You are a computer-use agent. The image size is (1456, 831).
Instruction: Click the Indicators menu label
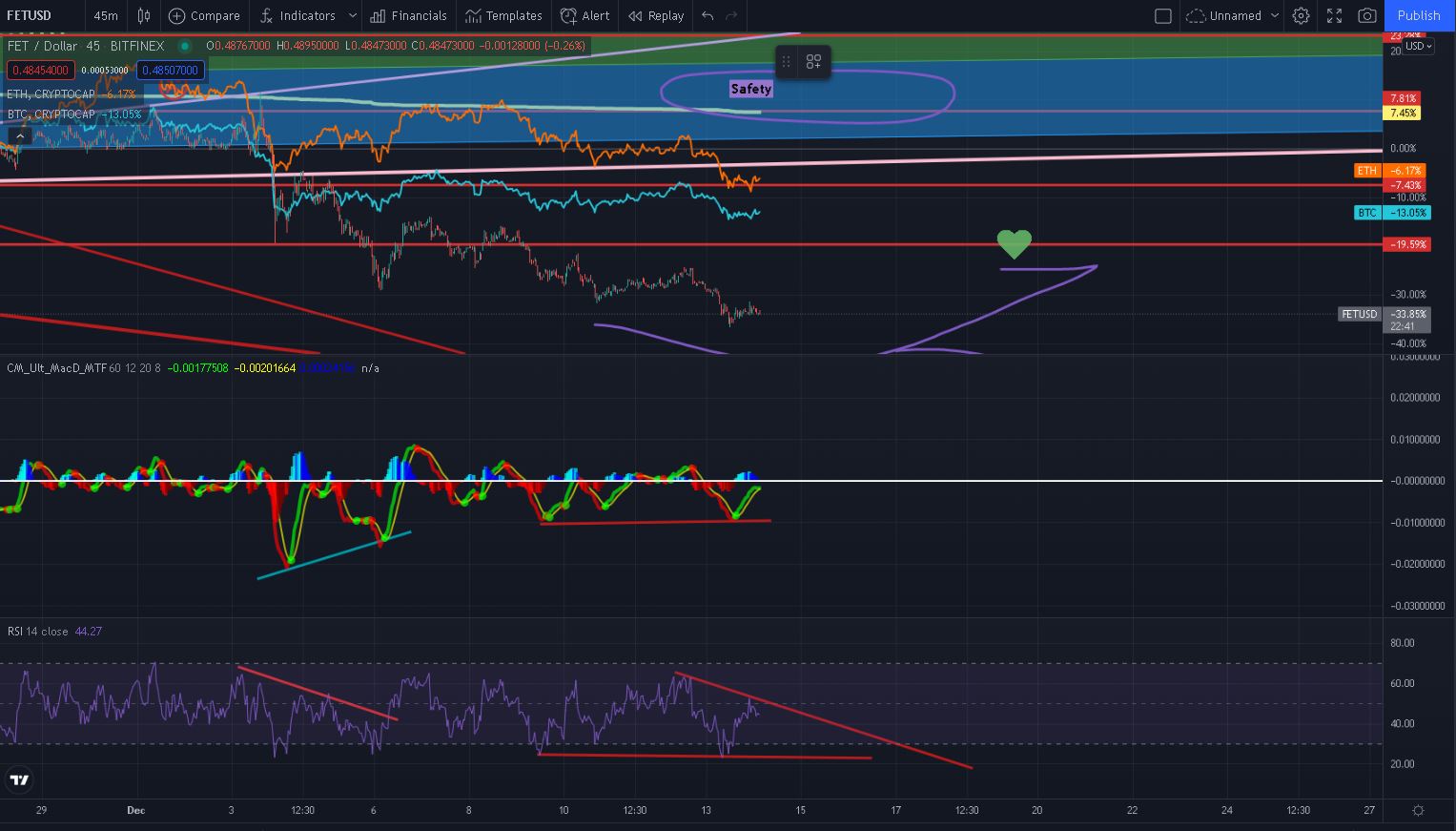pyautogui.click(x=307, y=15)
